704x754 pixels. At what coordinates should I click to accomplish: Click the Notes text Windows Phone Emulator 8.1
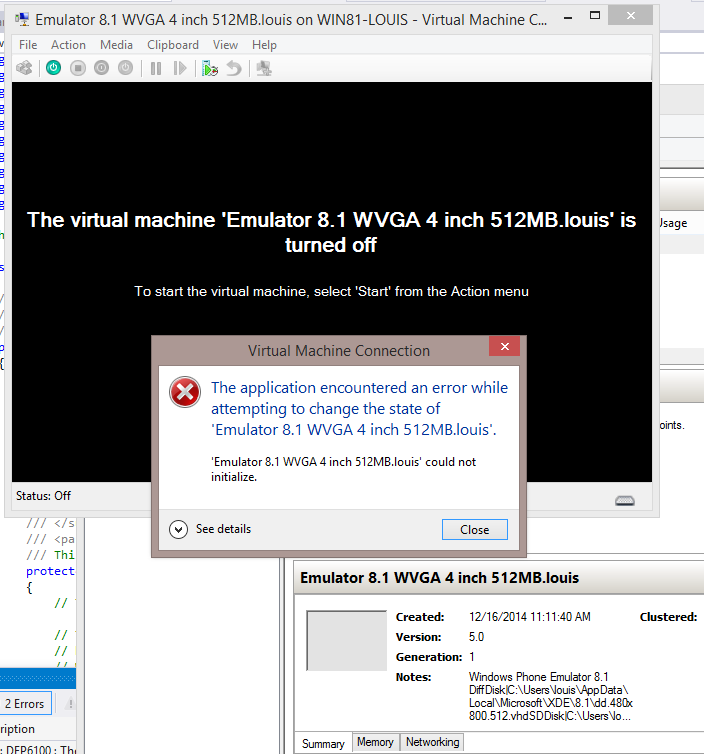tap(538, 677)
